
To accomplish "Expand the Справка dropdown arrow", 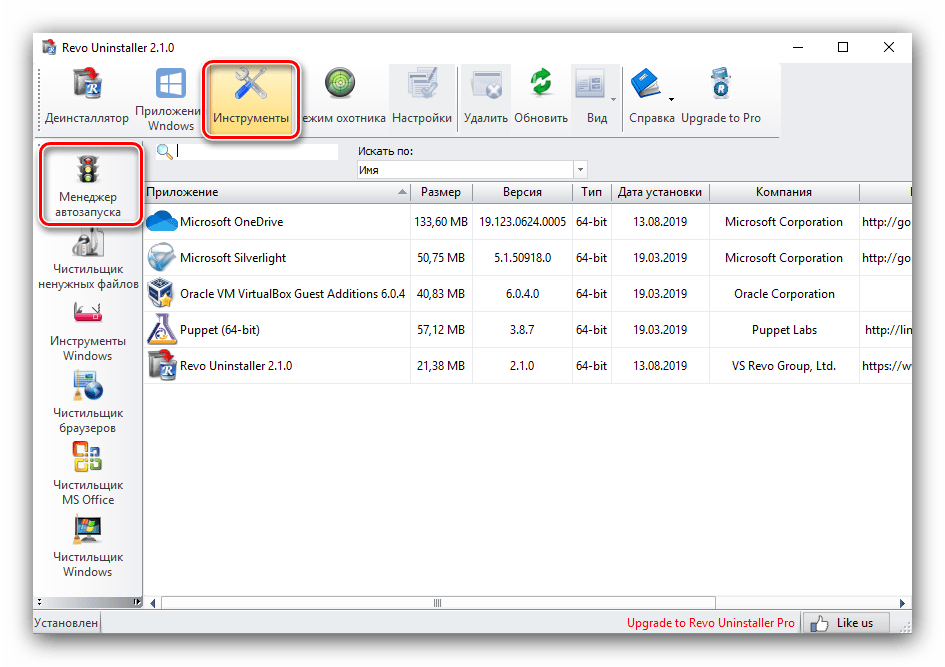I will [x=671, y=99].
